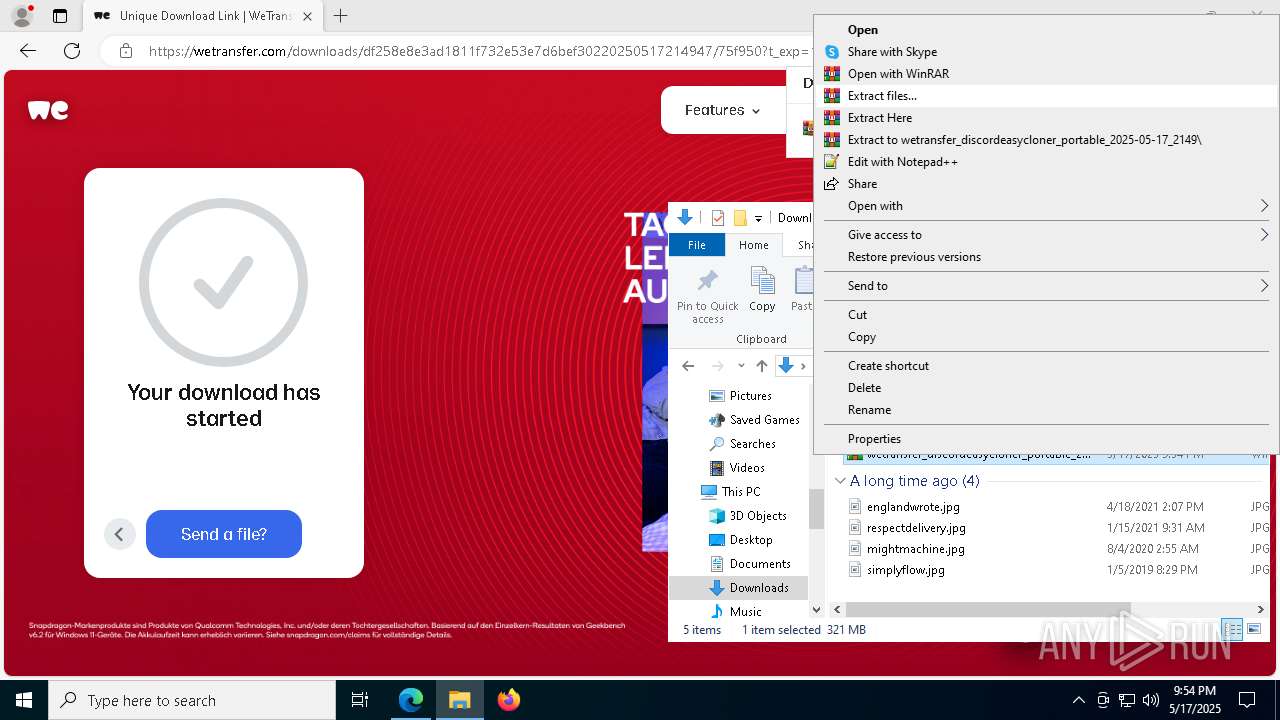Click the Notepad++ icon in context menu

pos(831,162)
